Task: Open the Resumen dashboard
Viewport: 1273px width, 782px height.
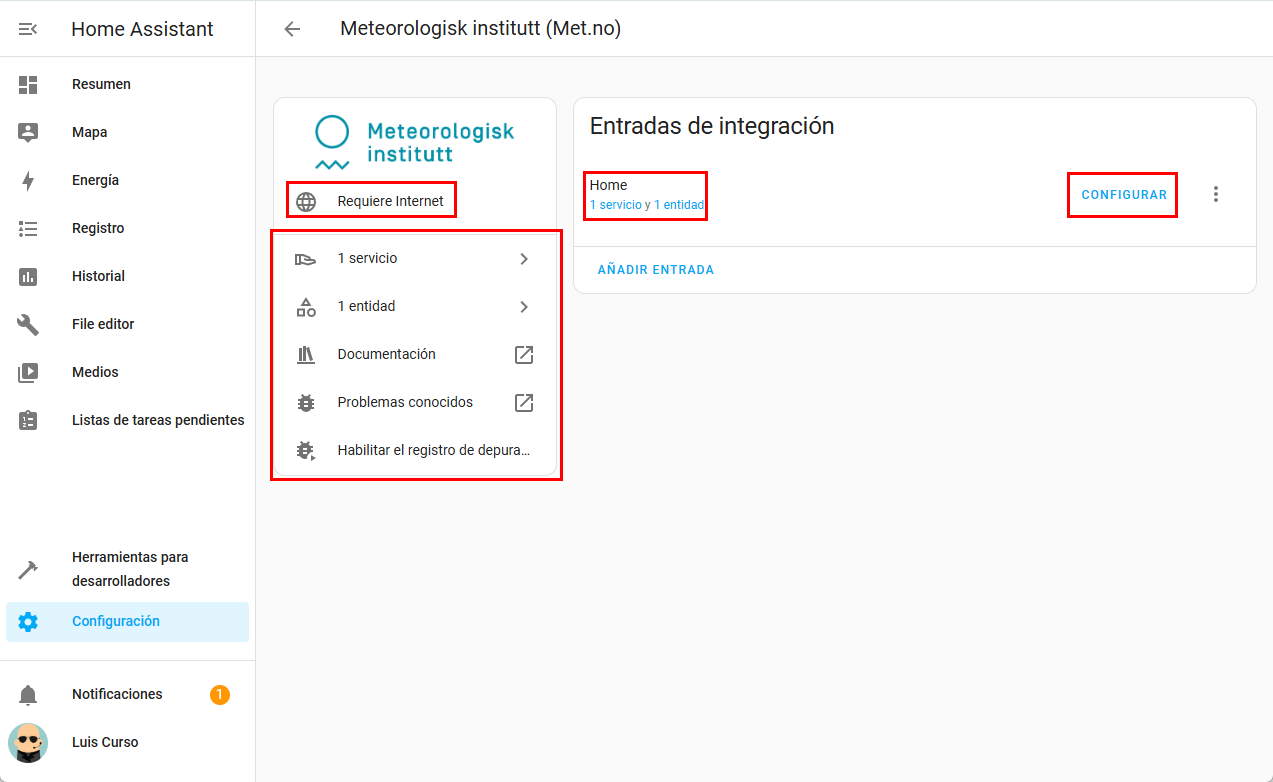Action: click(x=101, y=85)
